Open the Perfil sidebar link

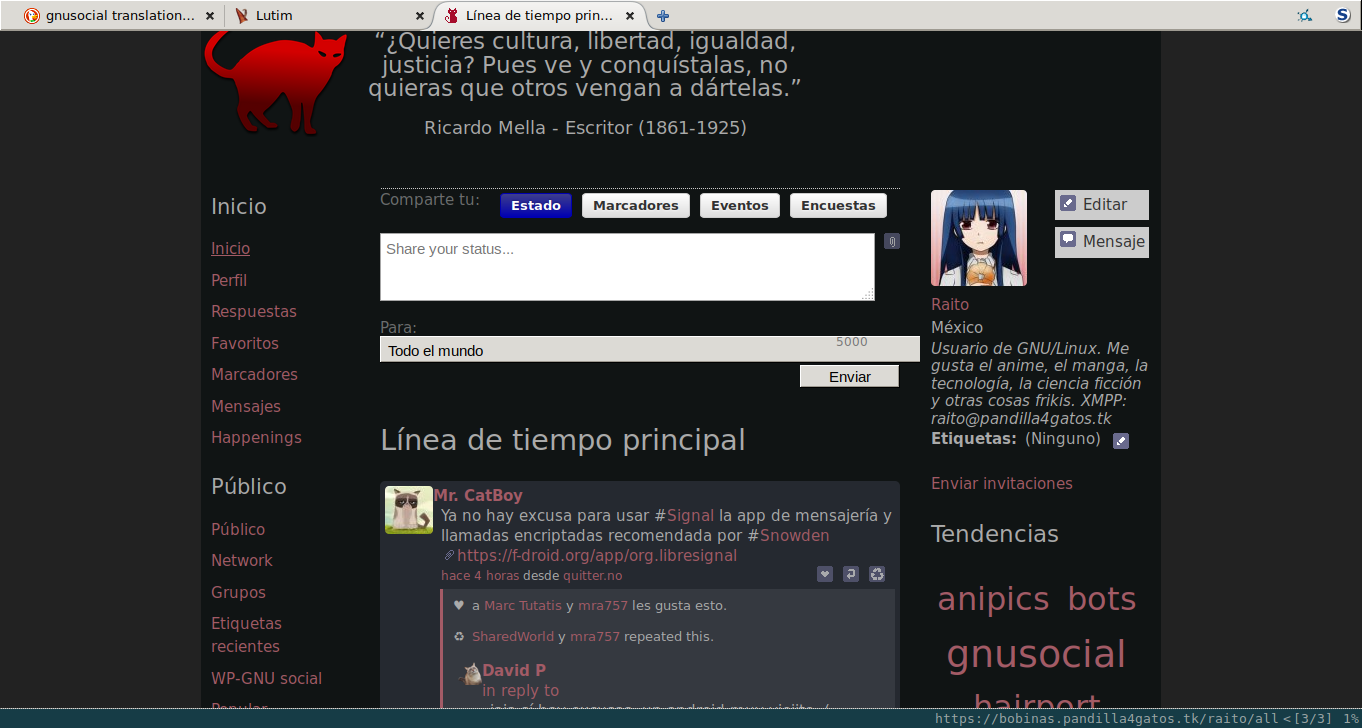[229, 280]
